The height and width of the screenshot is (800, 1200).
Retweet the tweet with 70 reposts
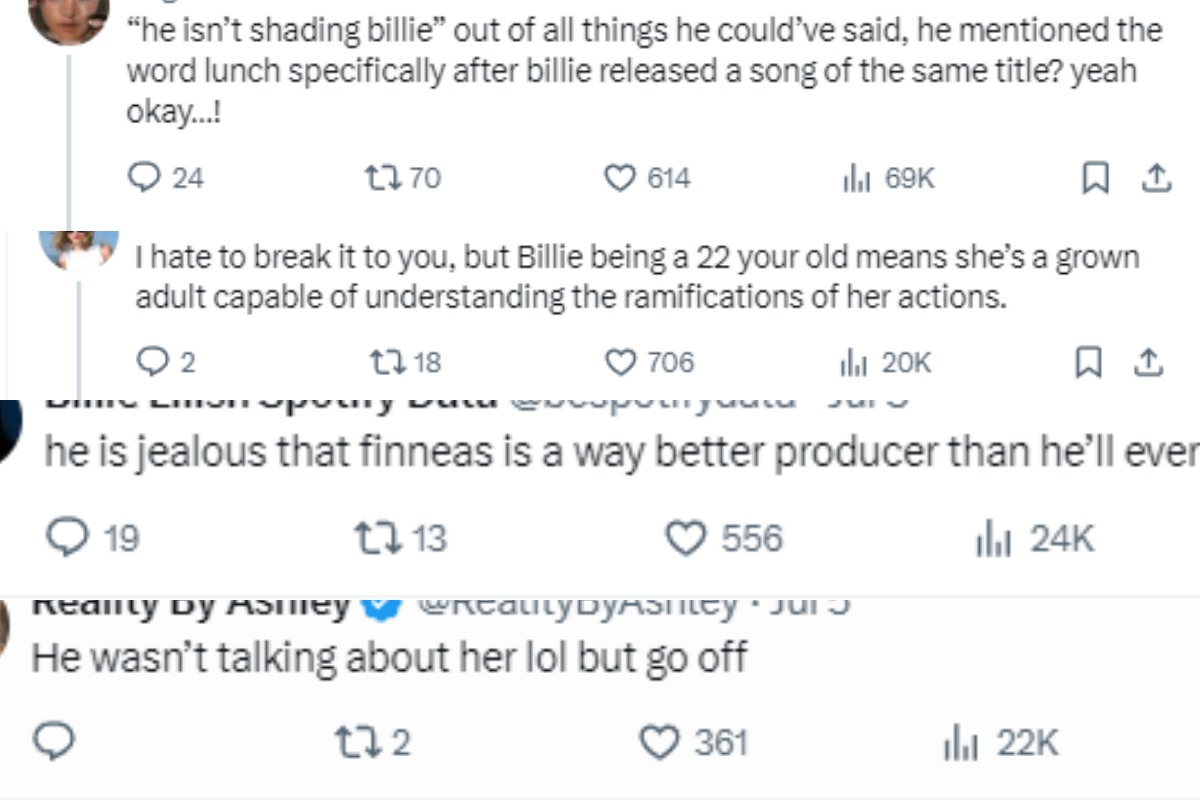[381, 178]
